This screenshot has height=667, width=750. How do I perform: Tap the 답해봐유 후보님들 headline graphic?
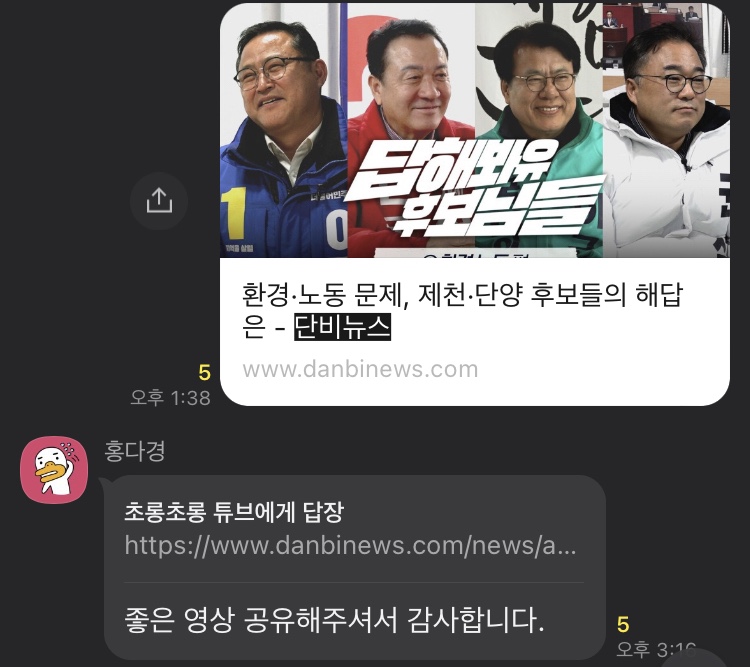[474, 188]
